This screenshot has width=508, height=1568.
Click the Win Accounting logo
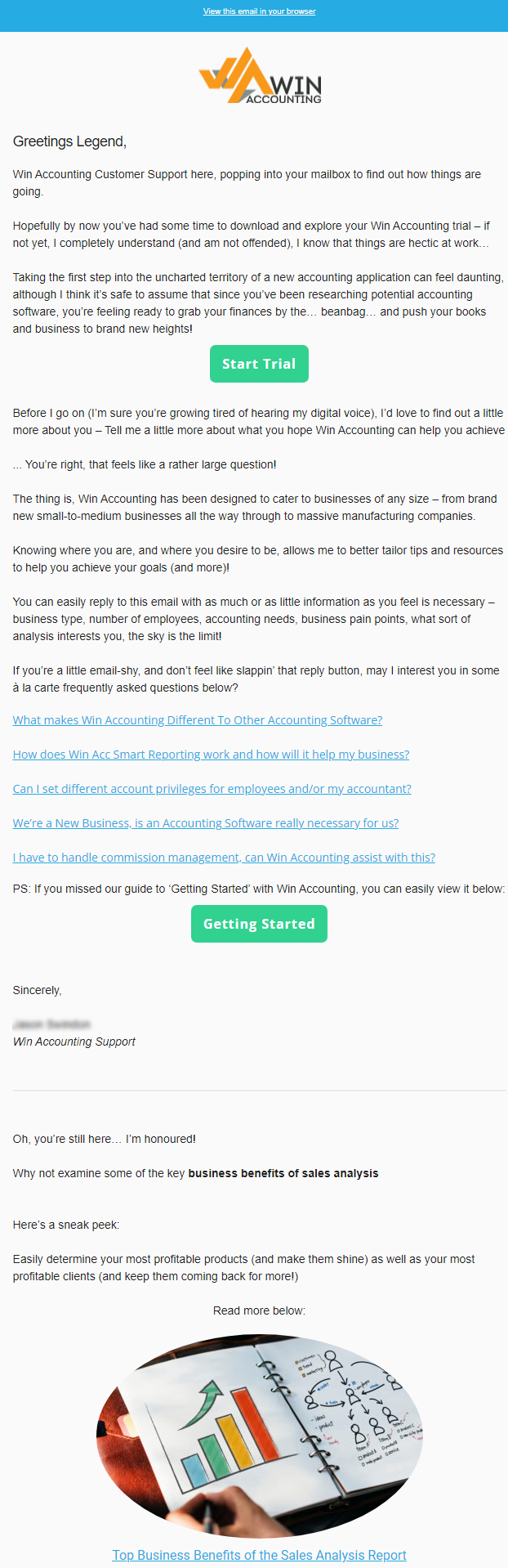coord(260,76)
